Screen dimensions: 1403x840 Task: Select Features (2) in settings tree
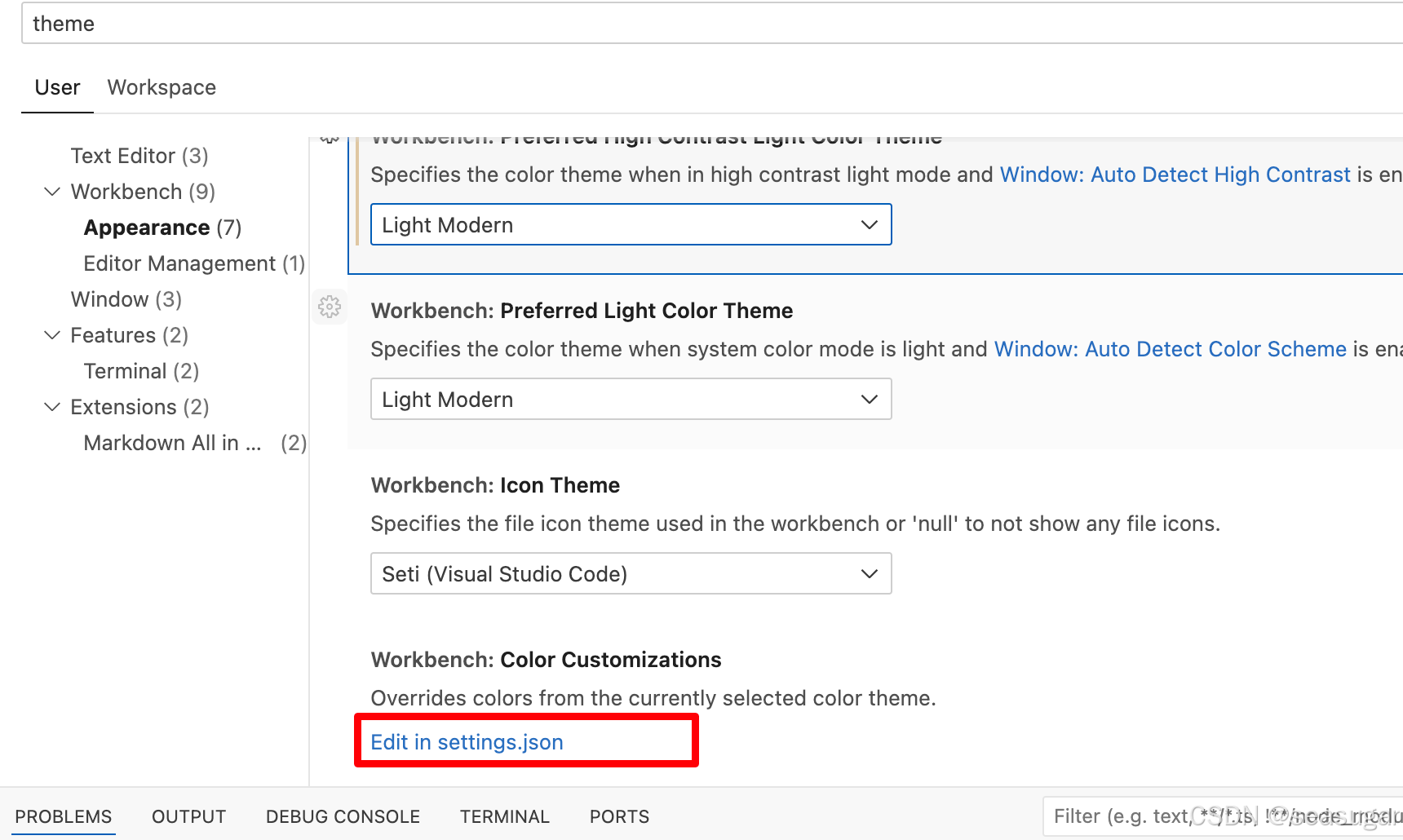pyautogui.click(x=129, y=335)
